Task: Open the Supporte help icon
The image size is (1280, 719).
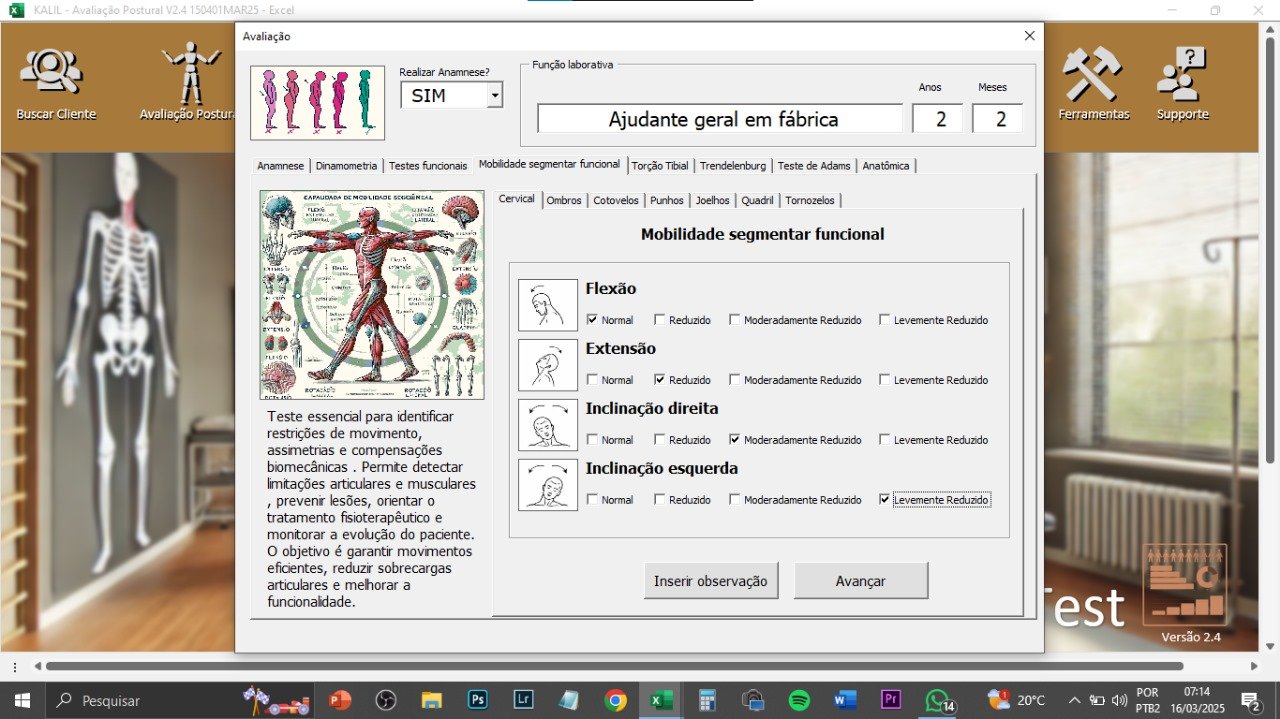Action: point(1182,75)
